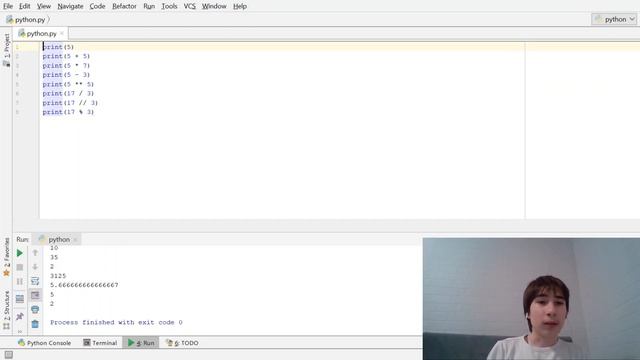The width and height of the screenshot is (640, 360).
Task: Open the Navigate menu
Action: point(70,6)
